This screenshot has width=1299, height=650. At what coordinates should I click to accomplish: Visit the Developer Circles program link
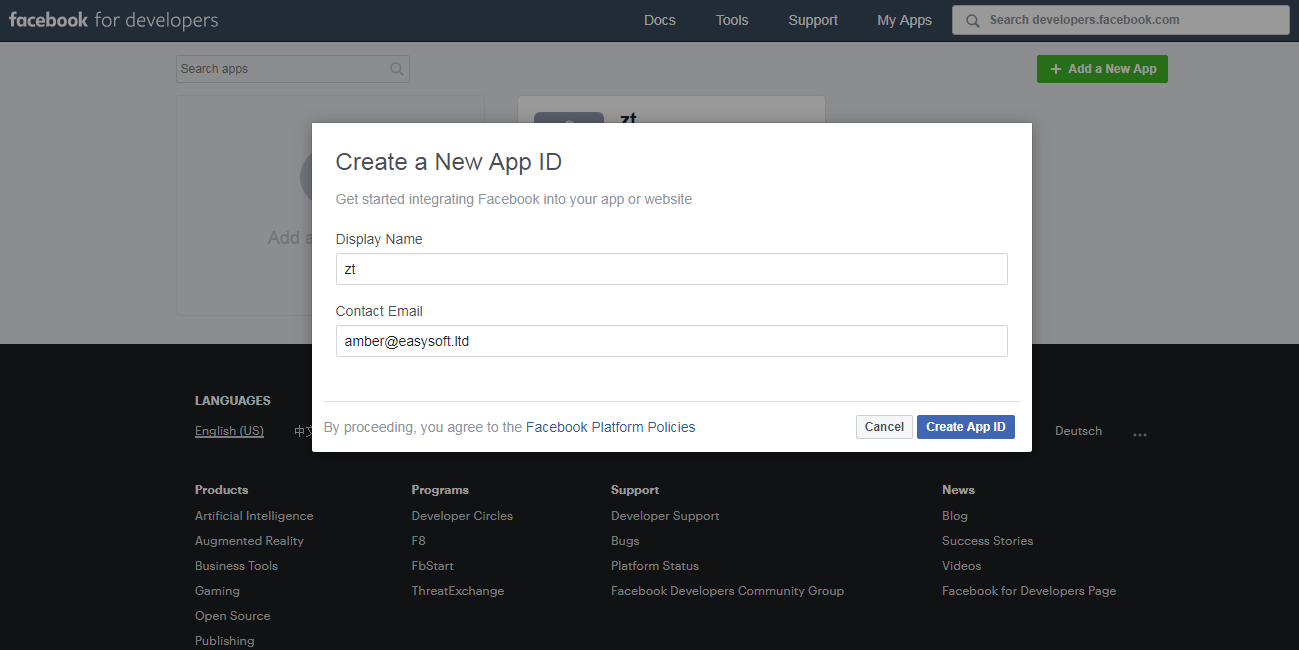click(x=462, y=516)
